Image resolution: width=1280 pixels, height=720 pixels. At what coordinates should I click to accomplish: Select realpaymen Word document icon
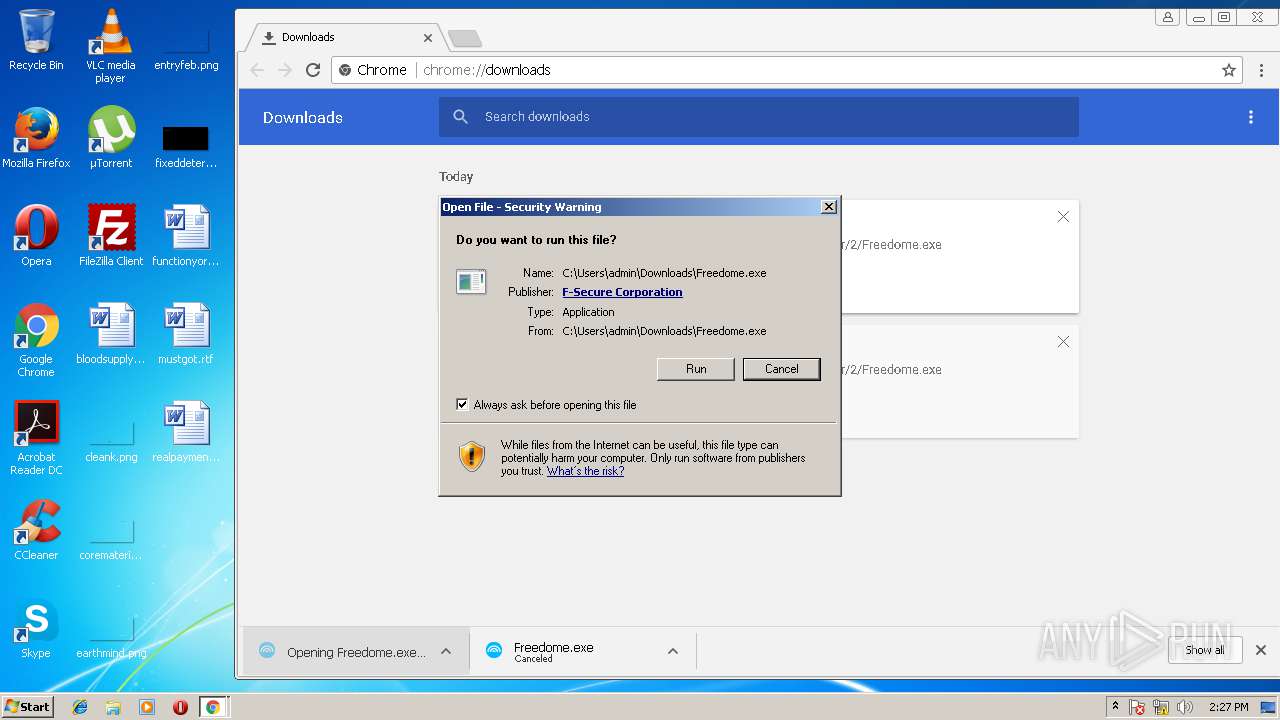tap(186, 432)
